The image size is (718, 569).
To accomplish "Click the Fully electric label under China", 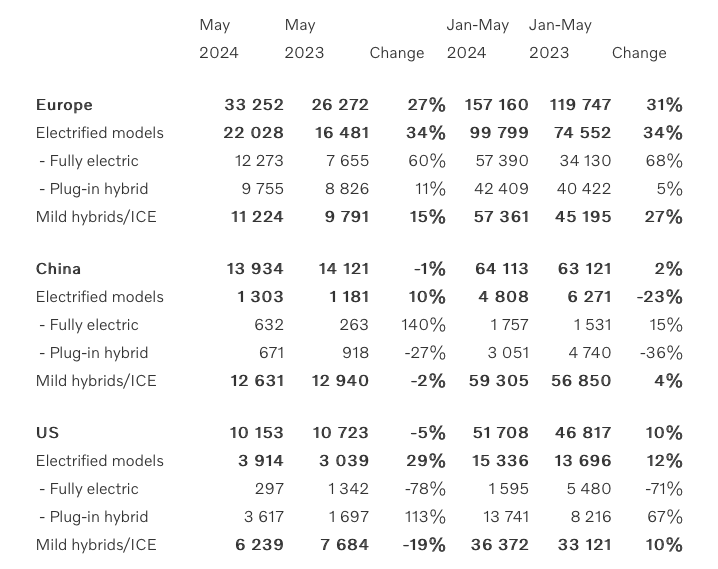I will pyautogui.click(x=89, y=325).
